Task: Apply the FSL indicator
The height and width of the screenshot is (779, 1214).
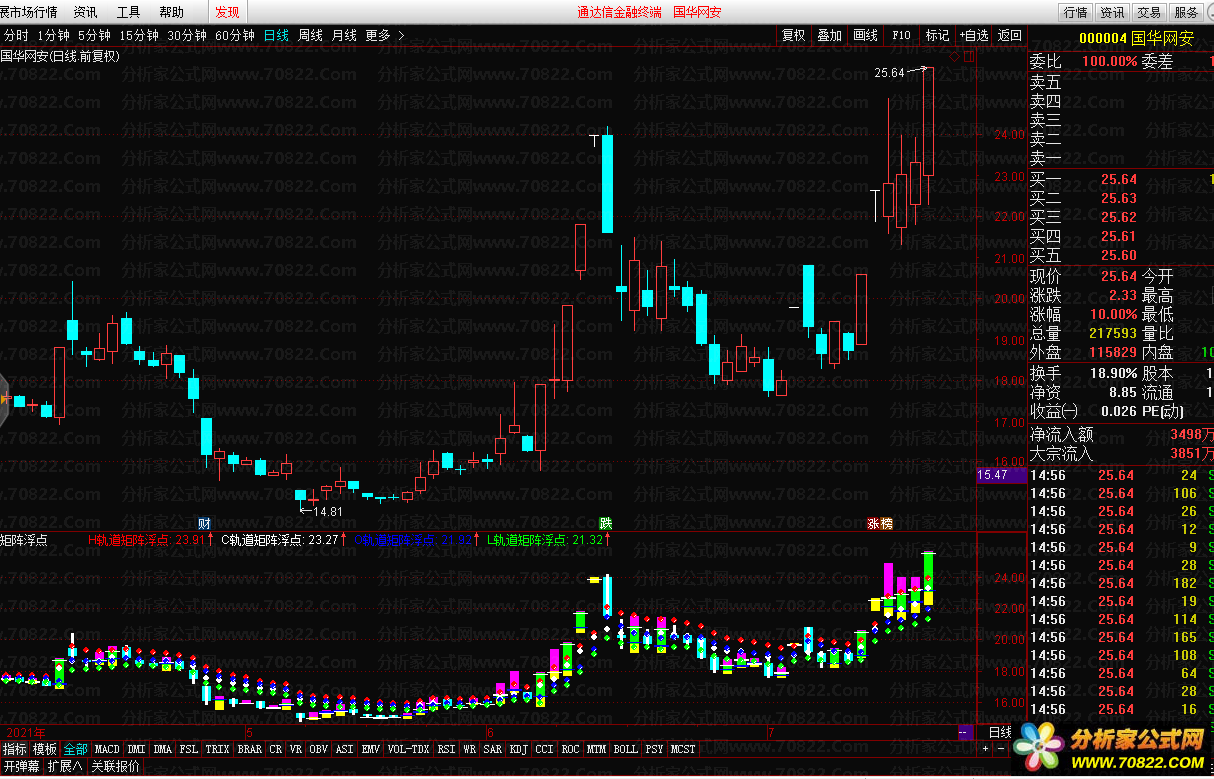Action: [x=189, y=749]
